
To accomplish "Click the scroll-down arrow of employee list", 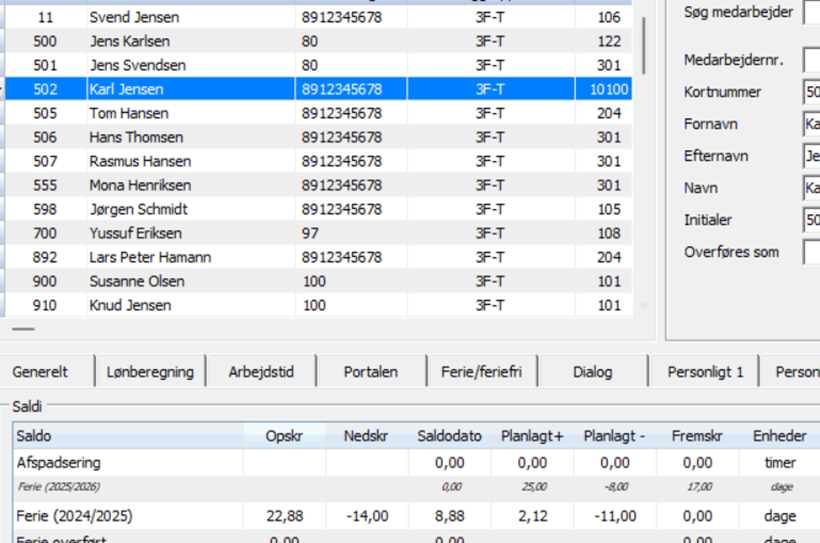I will tap(643, 306).
